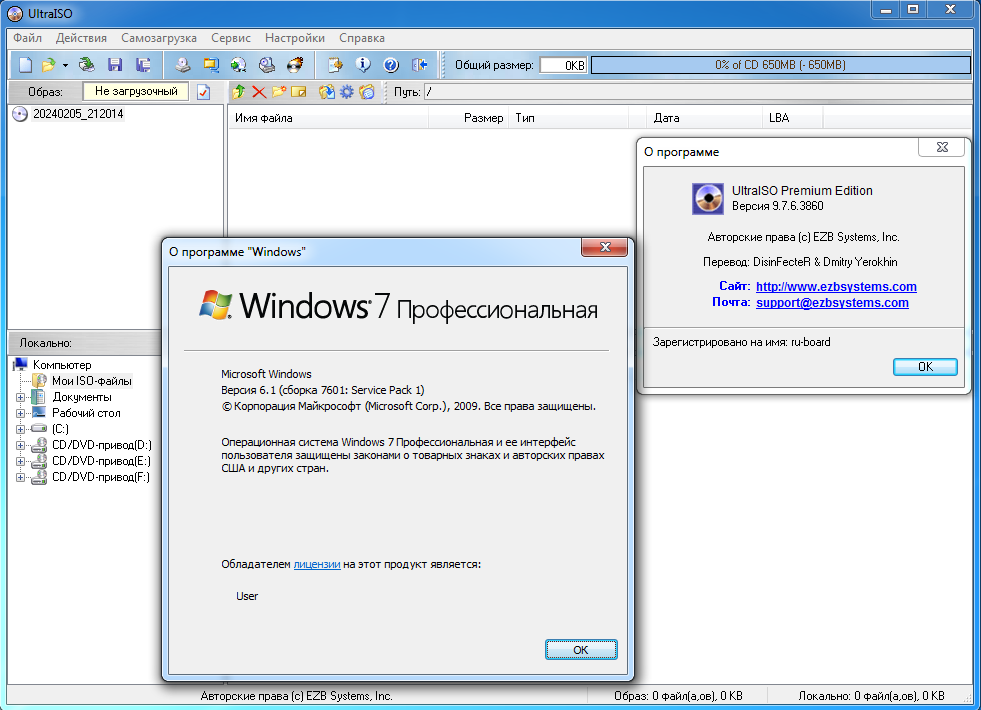Screen dimensions: 981x710
Task: Click the Open CD/DVD disc toolbar icon
Action: pos(86,64)
